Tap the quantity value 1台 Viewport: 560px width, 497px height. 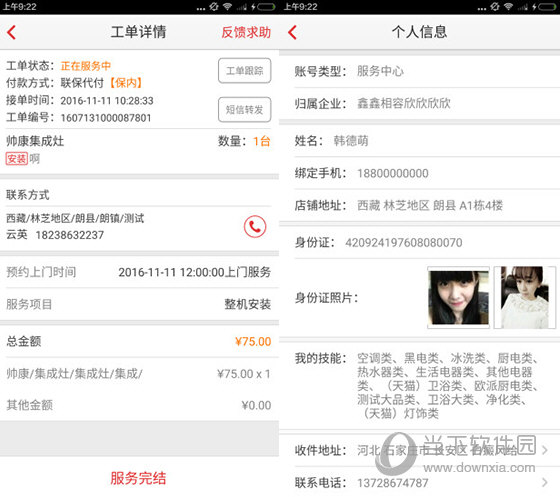click(262, 141)
